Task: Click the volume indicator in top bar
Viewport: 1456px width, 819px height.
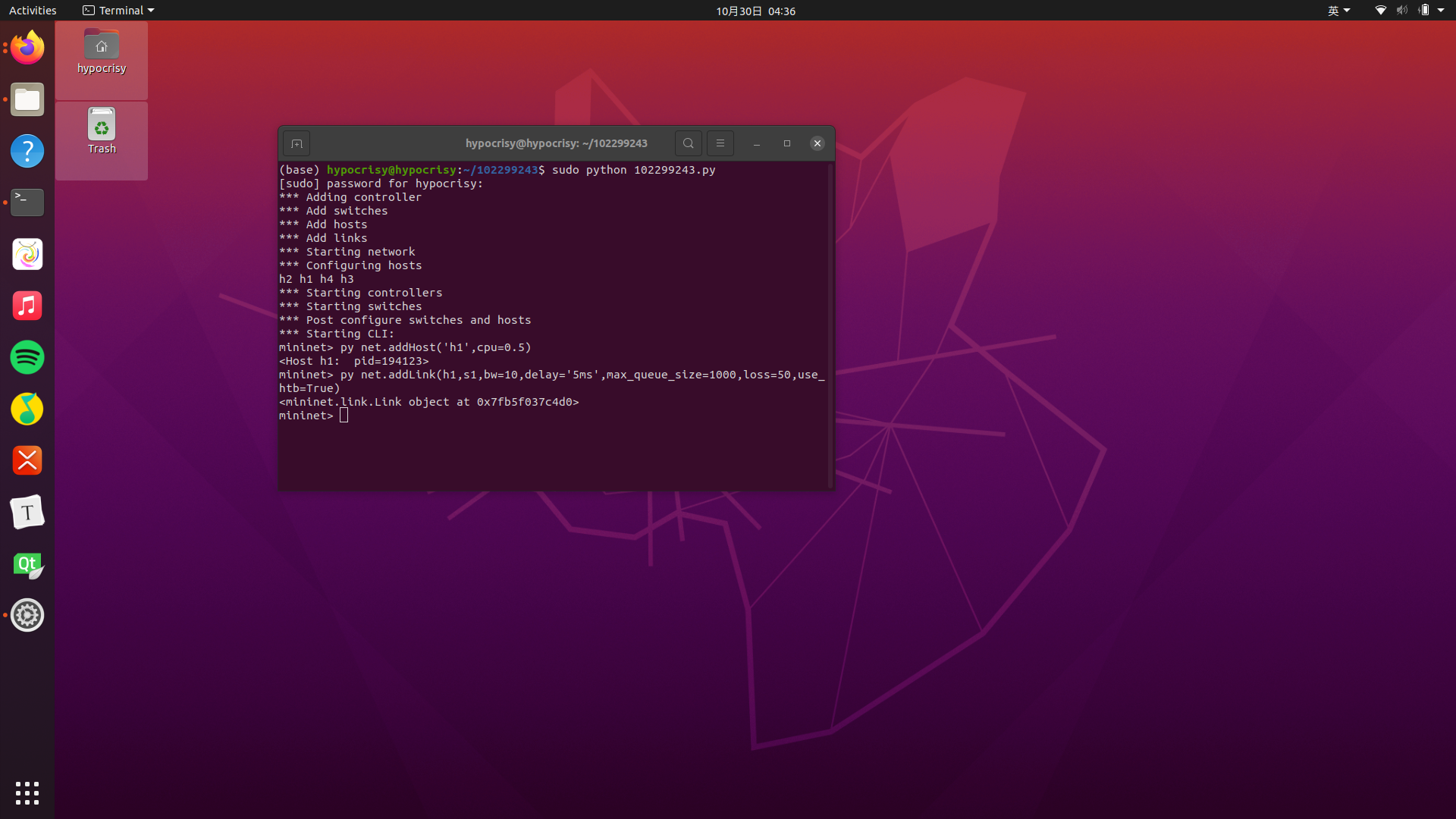Action: (1401, 11)
